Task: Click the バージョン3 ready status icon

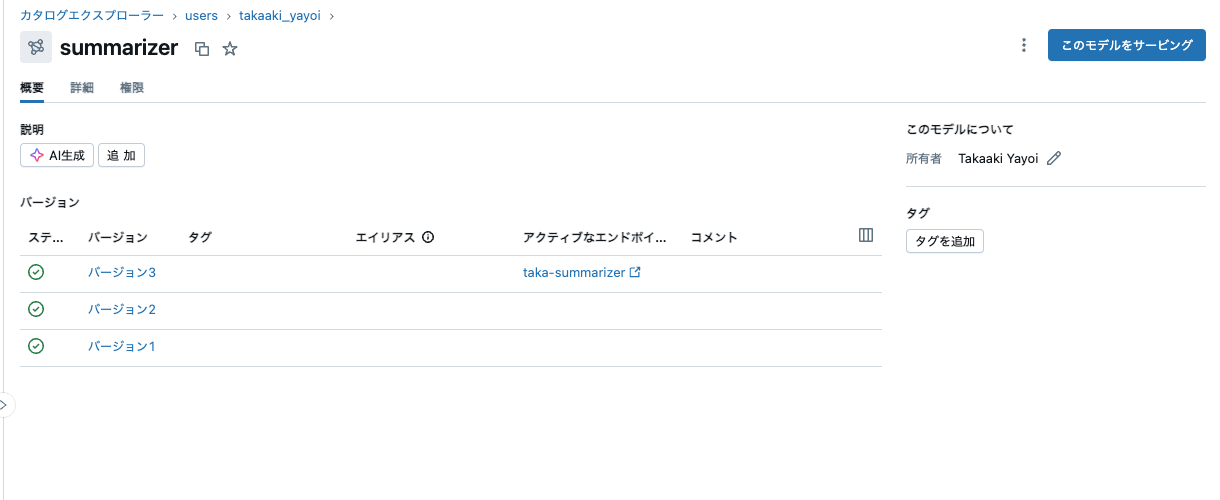Action: click(x=36, y=272)
